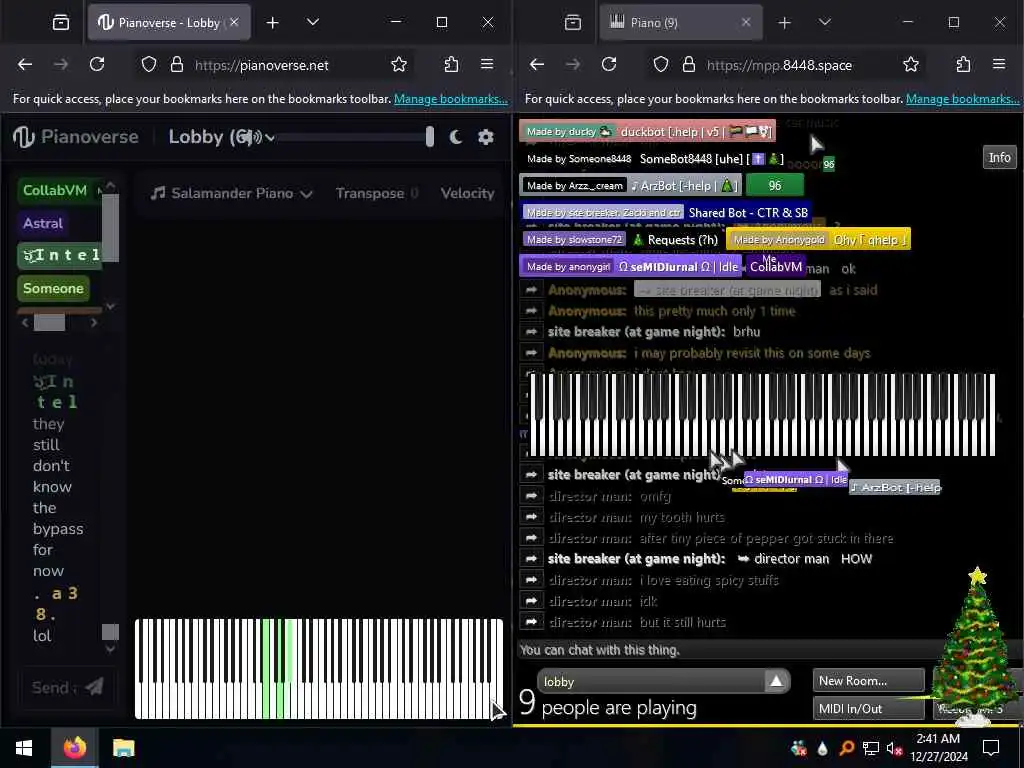Bookmark mpp.8448.space with the star
The width and height of the screenshot is (1024, 768).
[x=911, y=64]
